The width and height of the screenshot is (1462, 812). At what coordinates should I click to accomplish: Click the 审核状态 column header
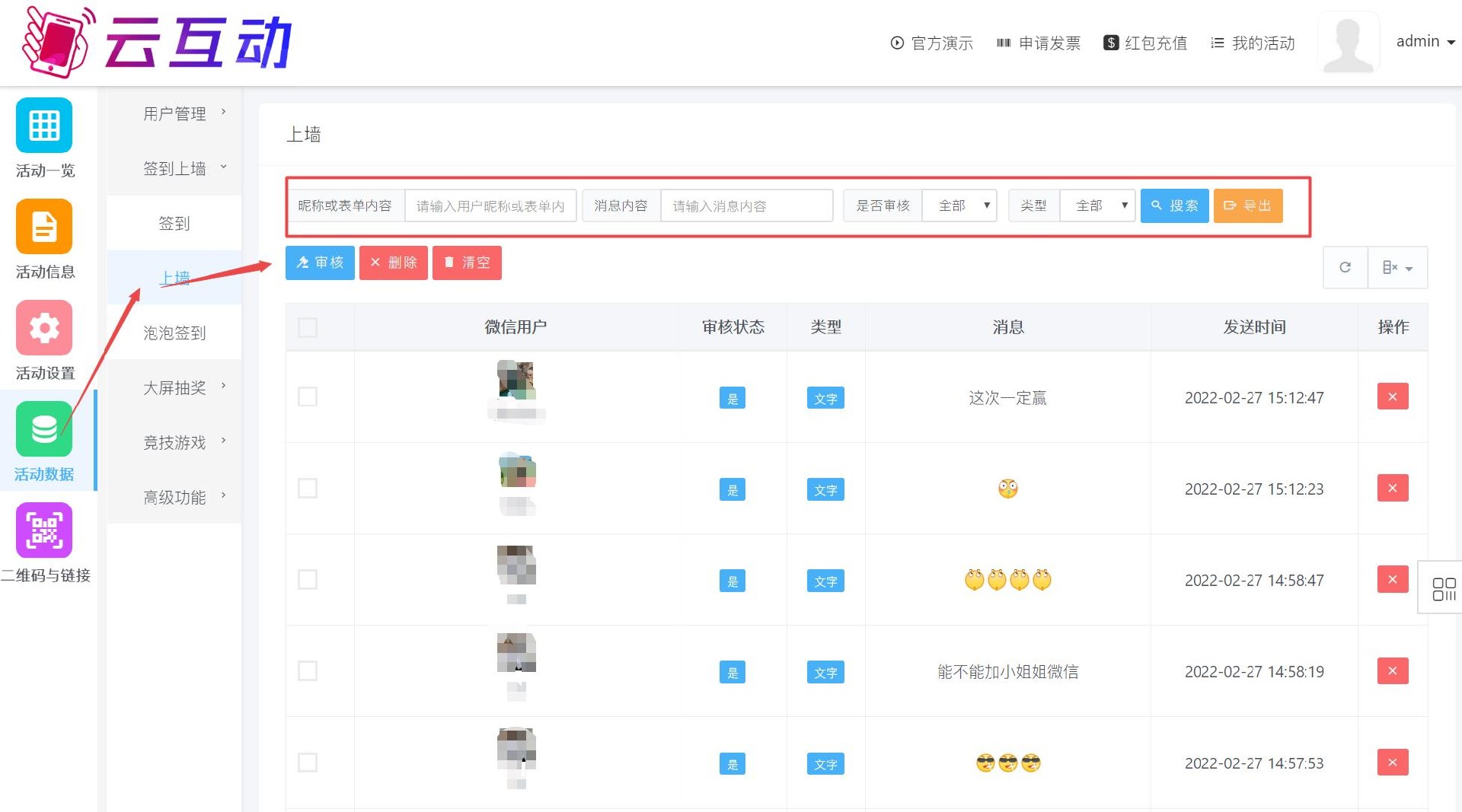point(733,327)
